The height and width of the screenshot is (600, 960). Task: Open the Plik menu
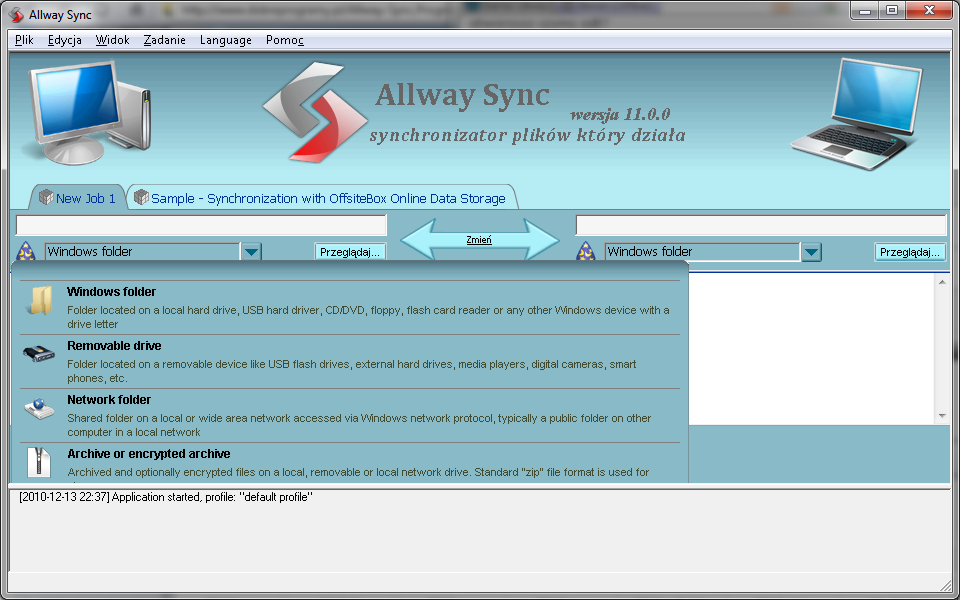pos(24,40)
